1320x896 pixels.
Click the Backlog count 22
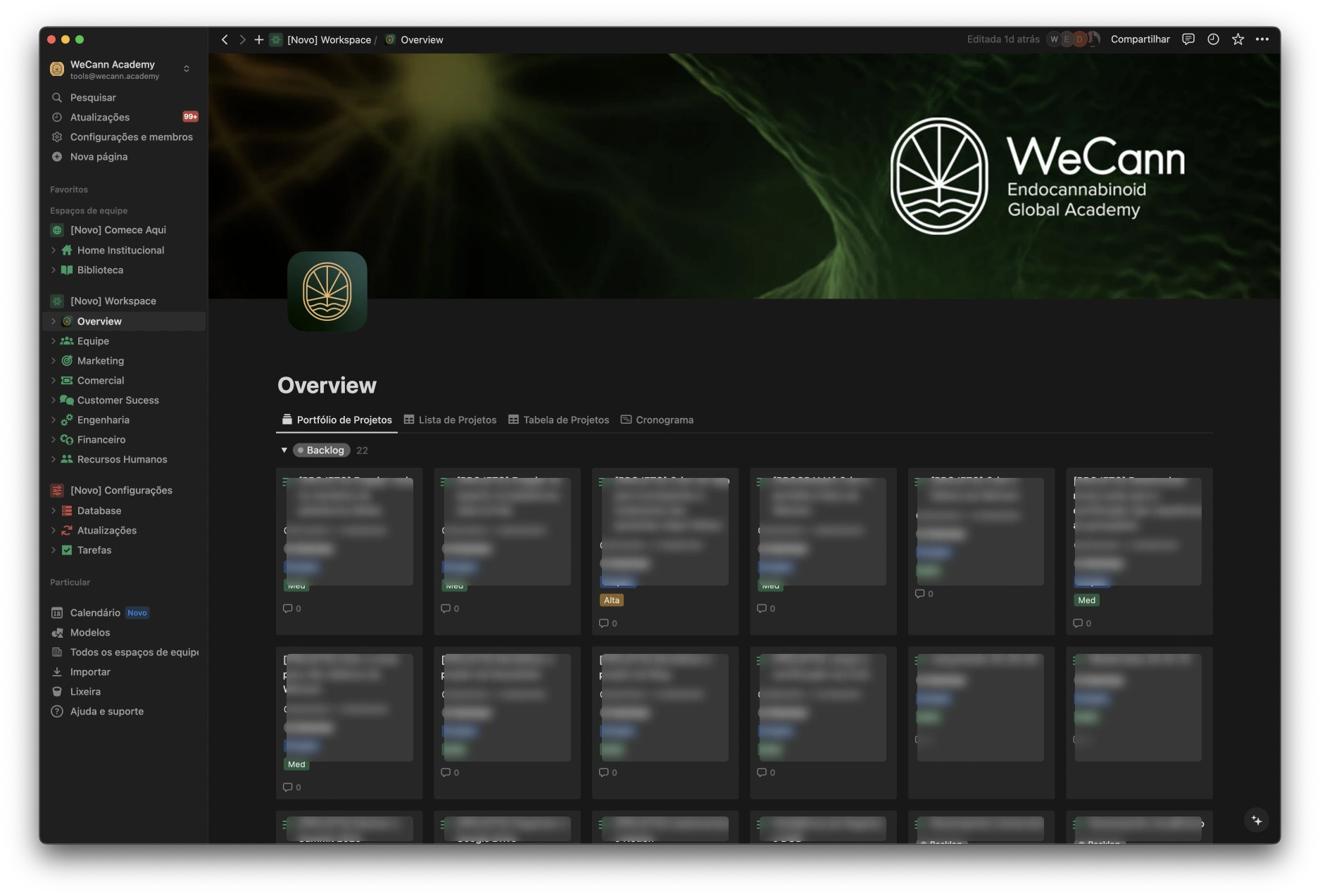362,450
